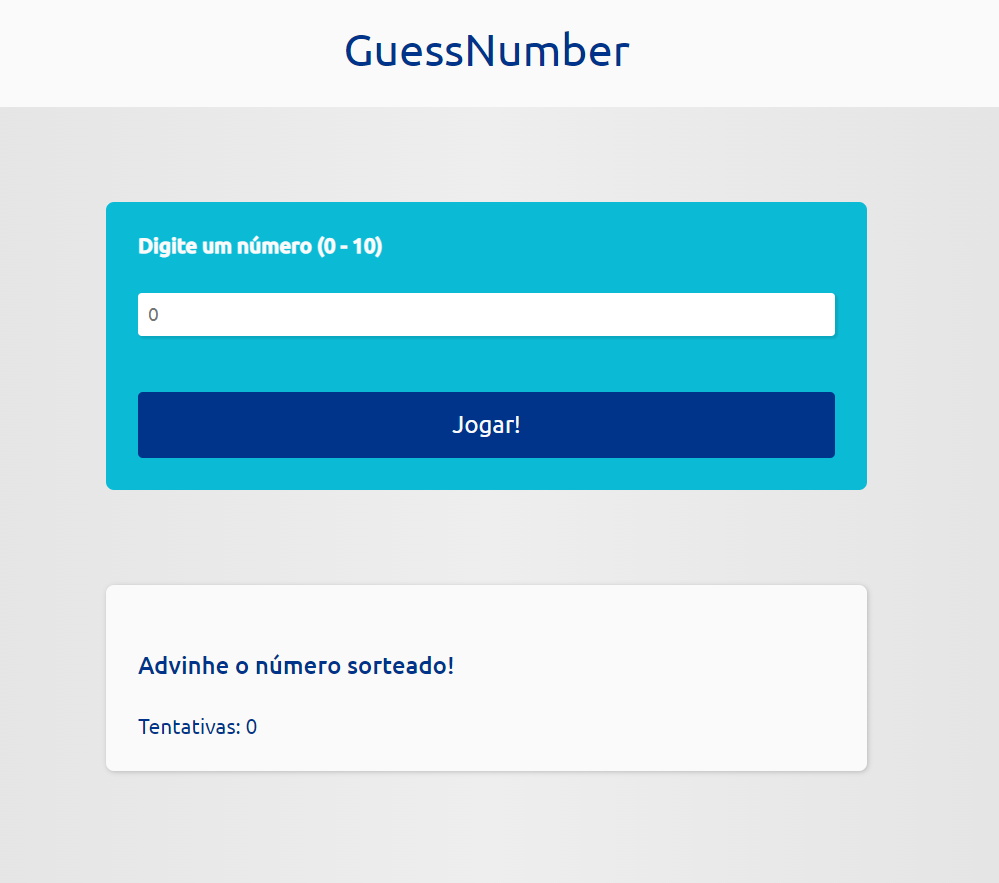Click the right edge of the Jogar! button
999x883 pixels.
820,424
